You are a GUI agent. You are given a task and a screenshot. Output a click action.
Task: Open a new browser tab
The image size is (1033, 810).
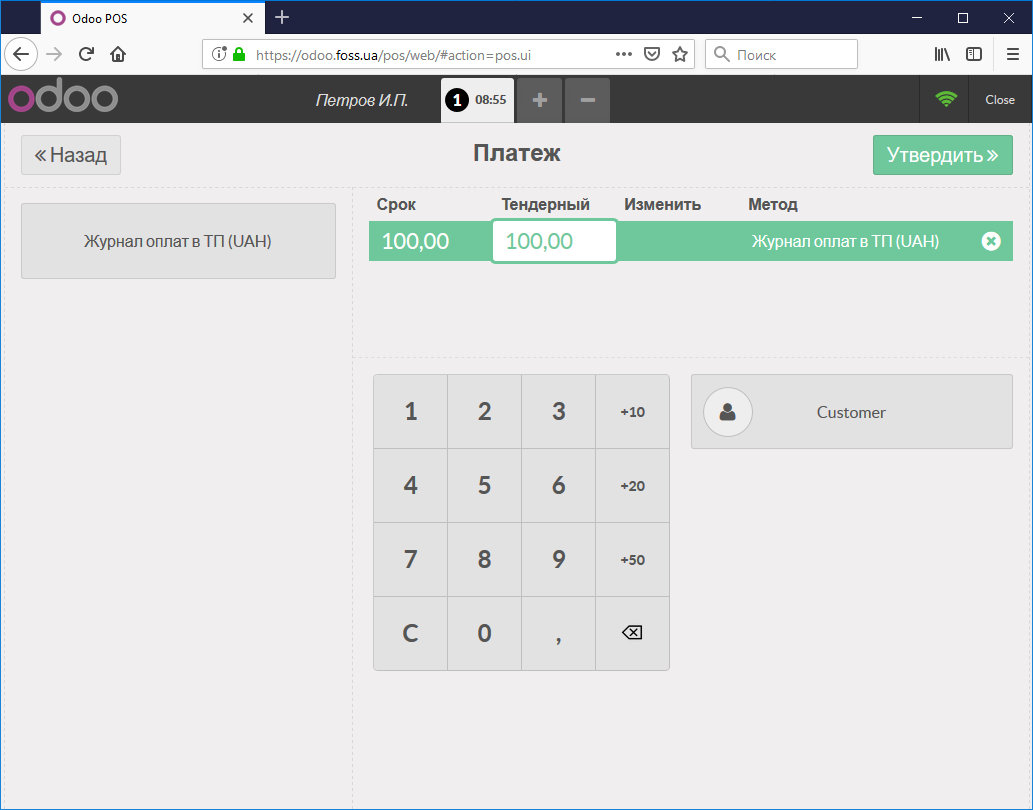(282, 17)
